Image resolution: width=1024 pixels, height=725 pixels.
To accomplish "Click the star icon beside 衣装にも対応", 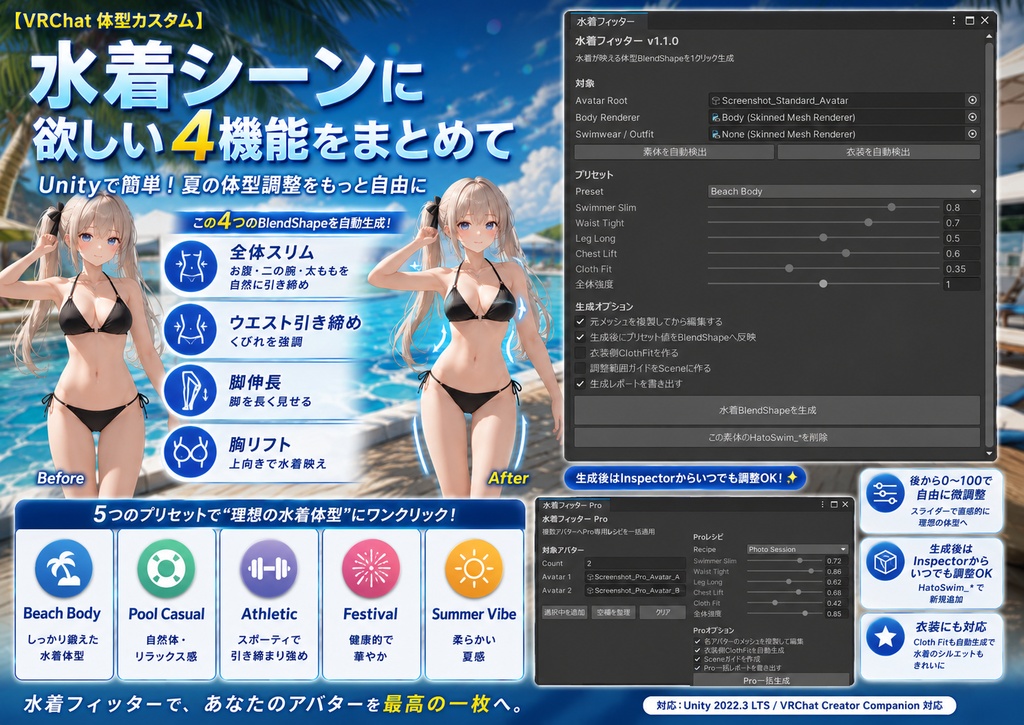I will pyautogui.click(x=885, y=636).
